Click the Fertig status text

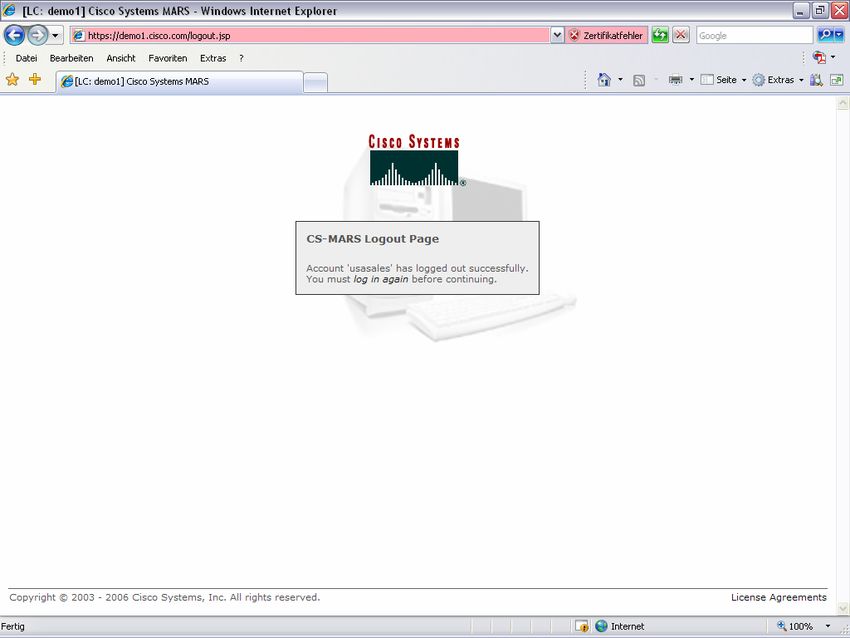click(x=13, y=627)
